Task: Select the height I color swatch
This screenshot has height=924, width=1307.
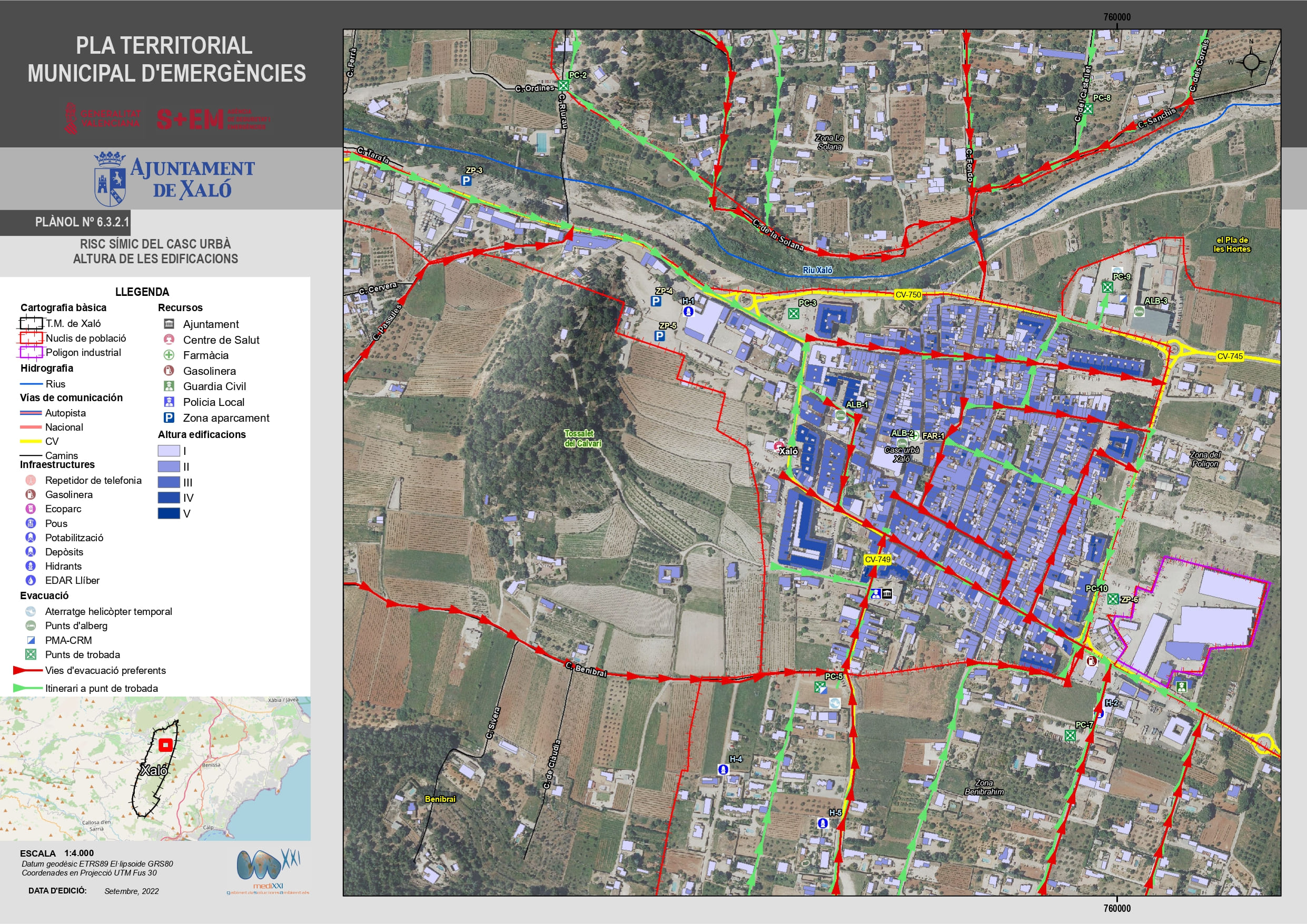Action: [169, 450]
